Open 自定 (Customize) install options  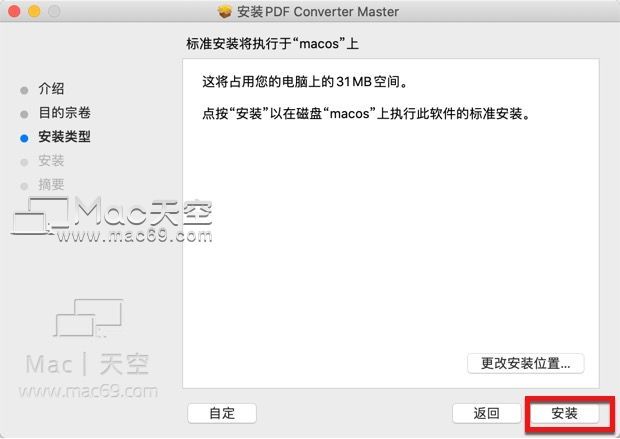(222, 413)
